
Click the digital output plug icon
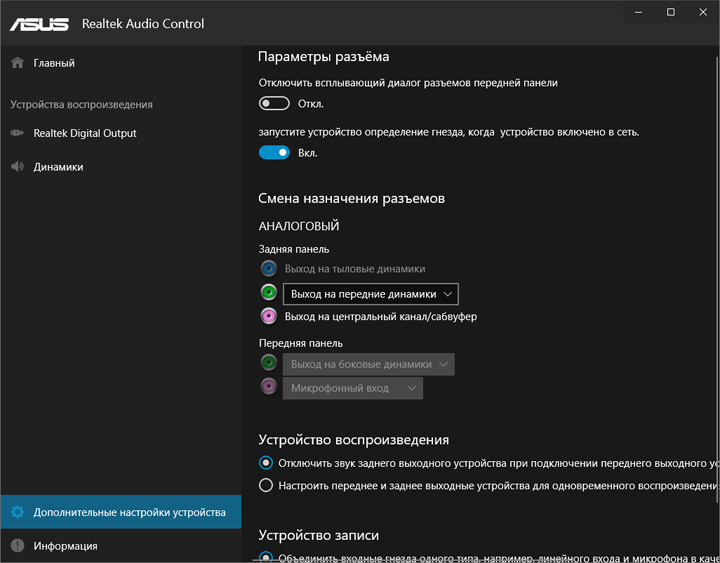[17, 133]
